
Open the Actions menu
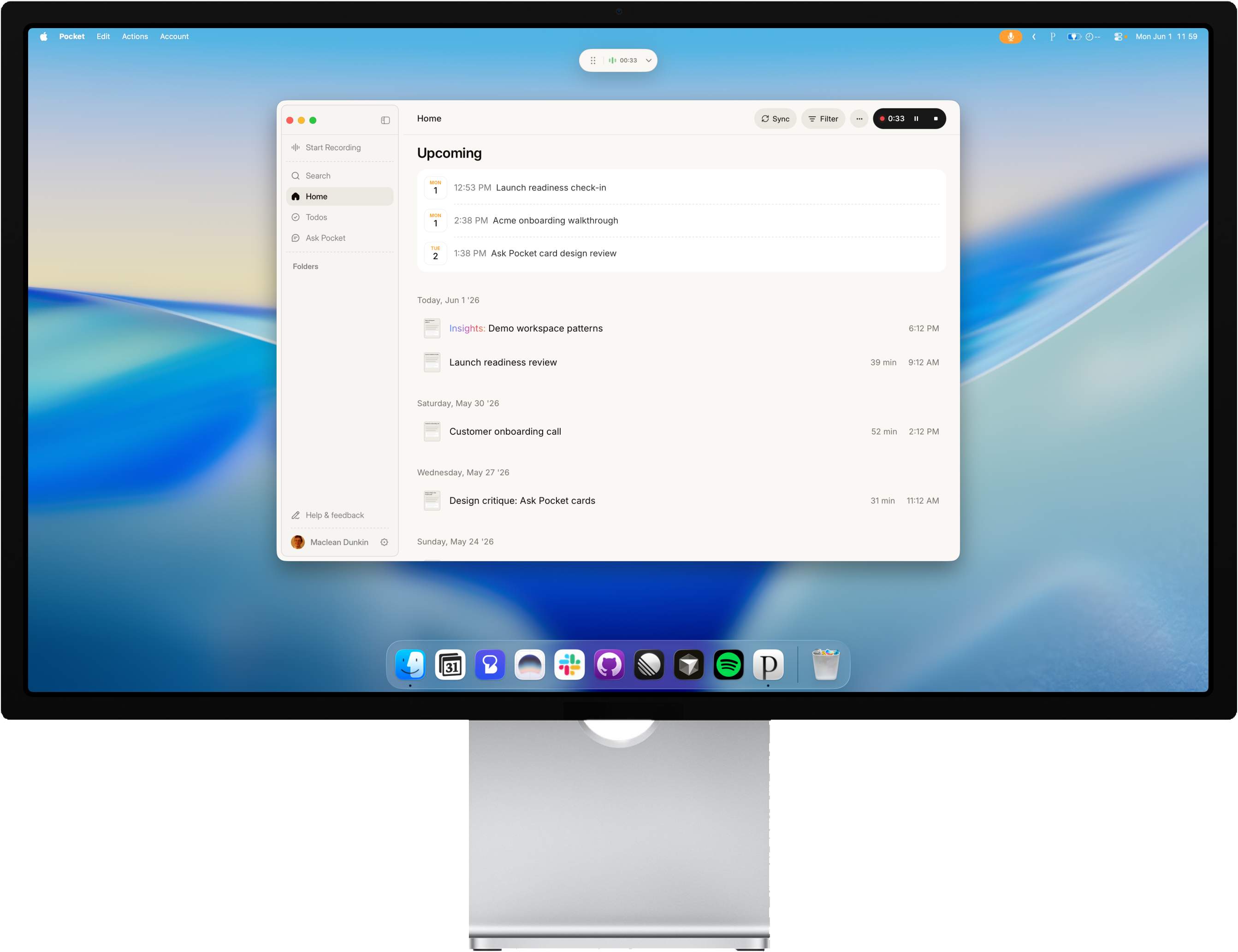[135, 36]
